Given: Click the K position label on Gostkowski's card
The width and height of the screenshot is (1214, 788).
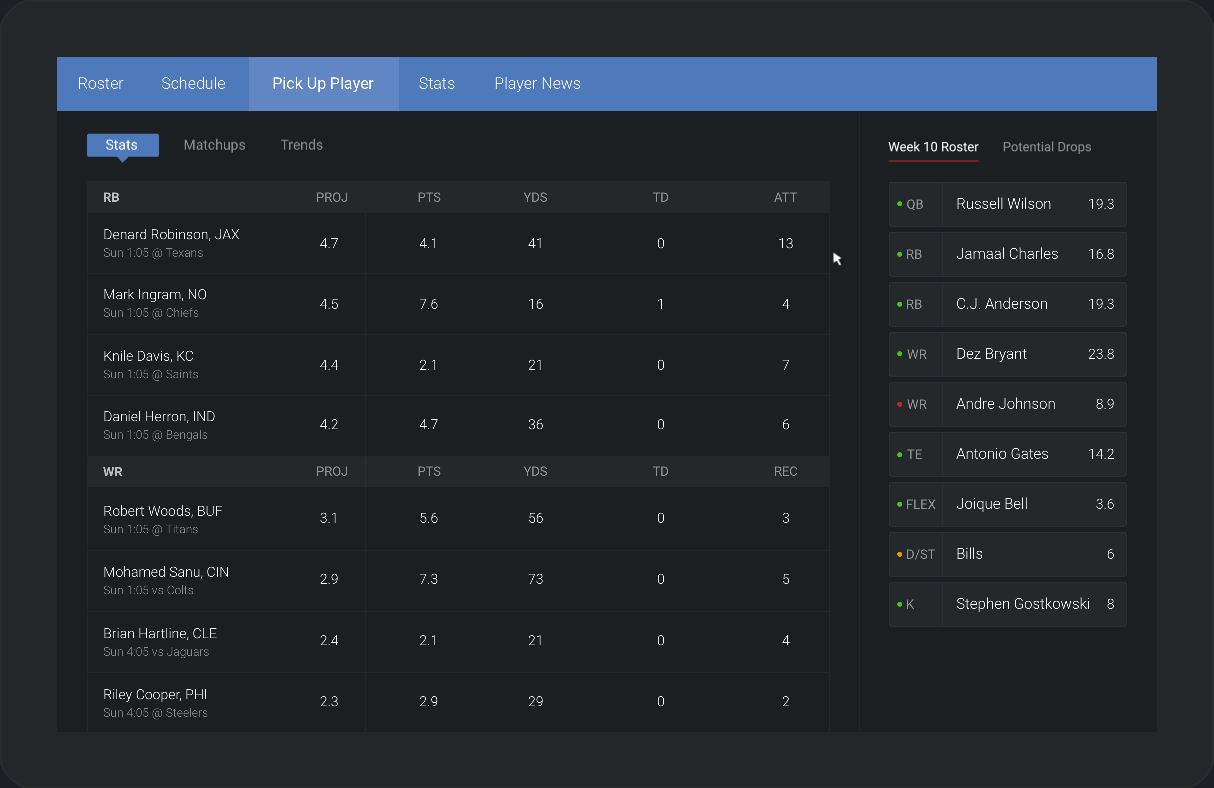Looking at the screenshot, I should 910,604.
